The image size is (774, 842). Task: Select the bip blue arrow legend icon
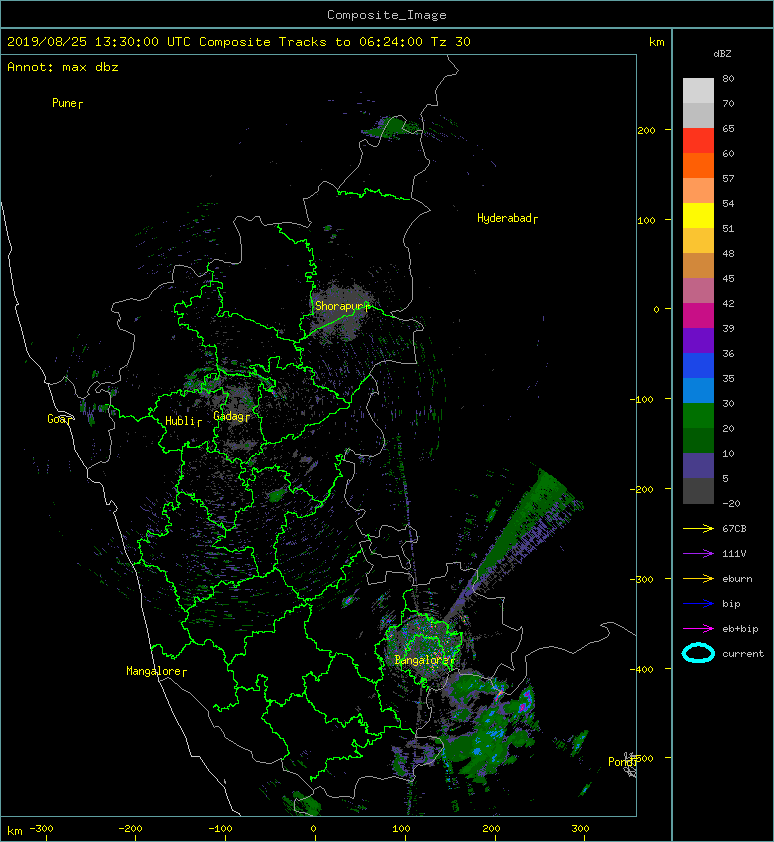click(x=698, y=604)
